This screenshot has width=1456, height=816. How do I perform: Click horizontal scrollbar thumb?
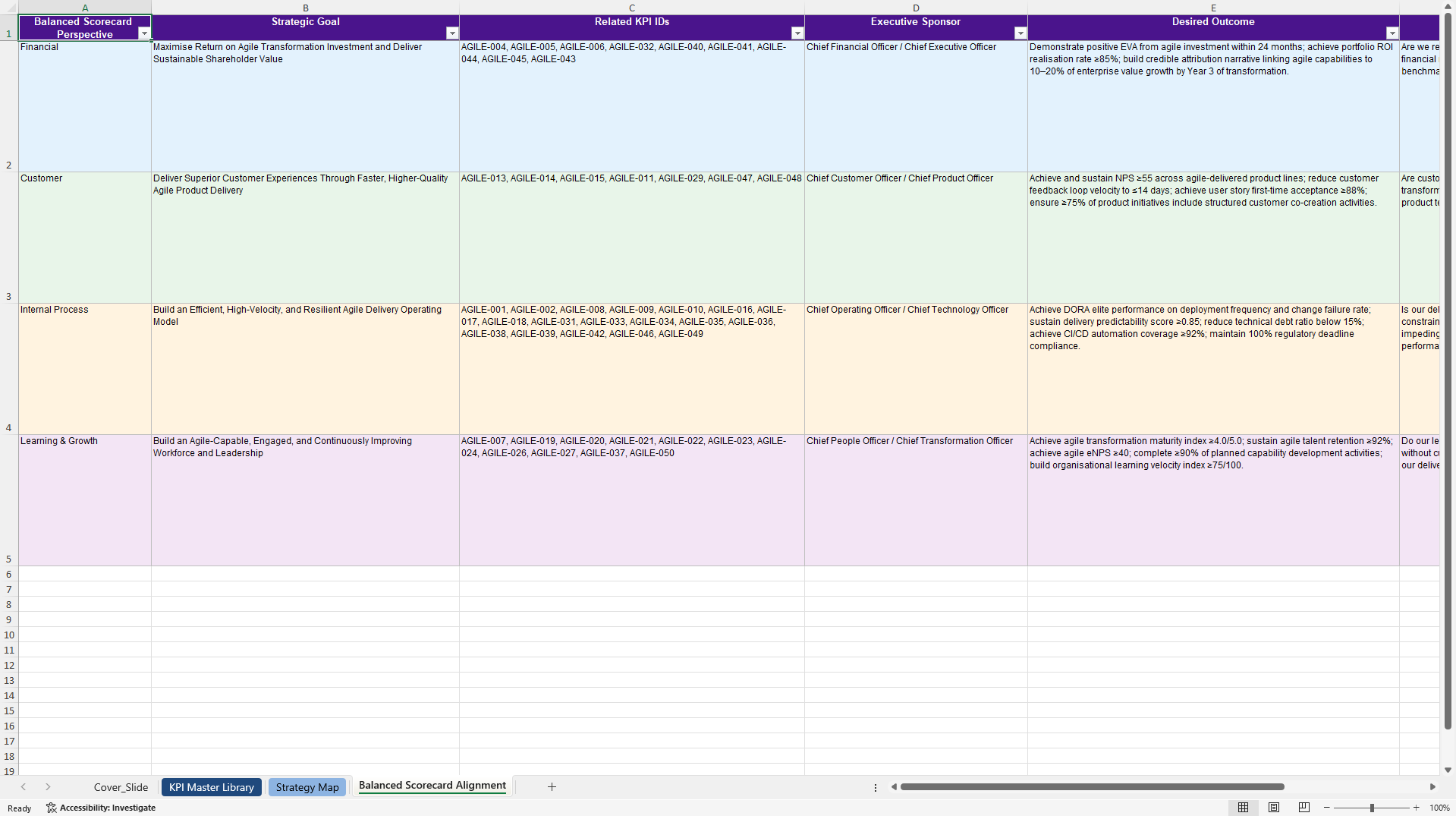[1092, 787]
